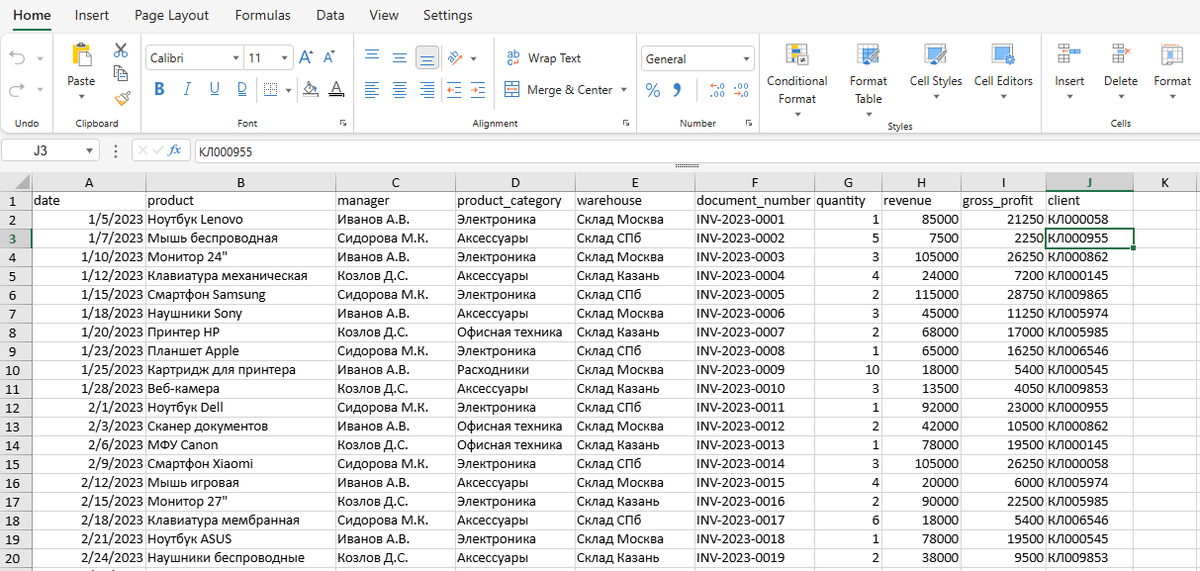
Task: Open the number format dropdown showing General
Action: tap(746, 59)
